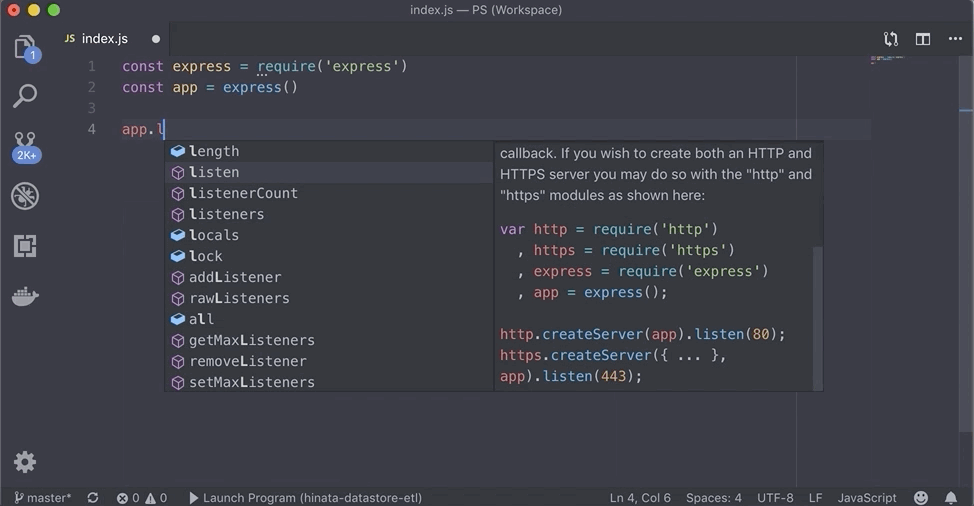Select the listeners suggestion

329,214
